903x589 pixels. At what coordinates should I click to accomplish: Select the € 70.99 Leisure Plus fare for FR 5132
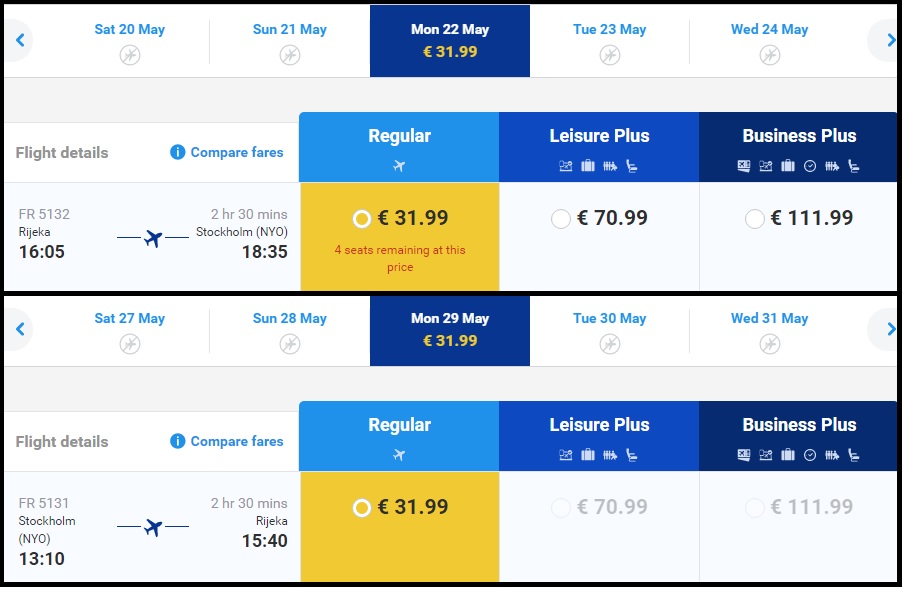[x=561, y=219]
